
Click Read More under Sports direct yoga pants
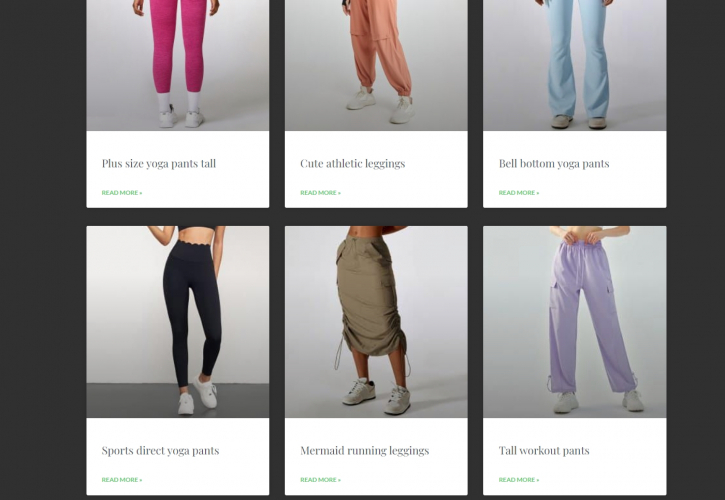(x=122, y=480)
